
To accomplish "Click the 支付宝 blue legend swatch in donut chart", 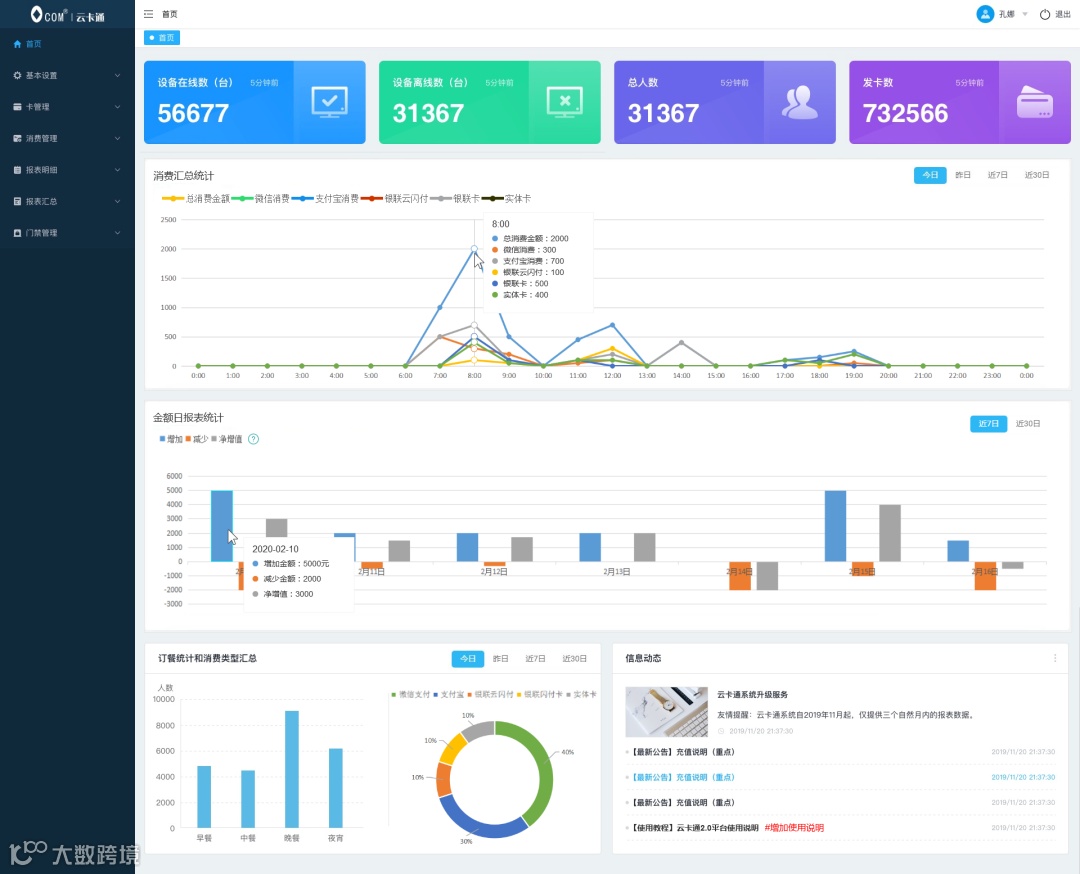I will (436, 694).
